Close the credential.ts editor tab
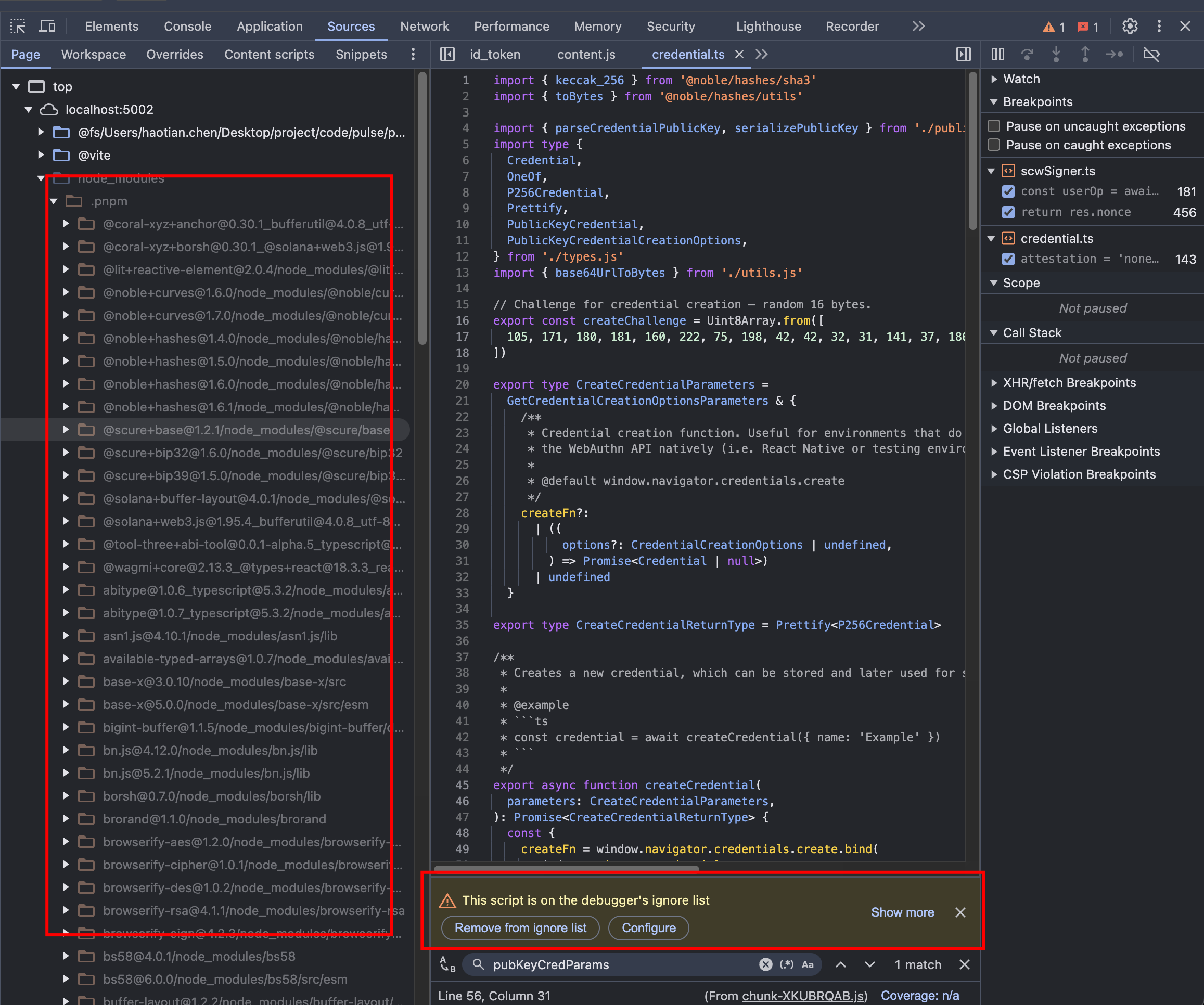 click(x=739, y=55)
